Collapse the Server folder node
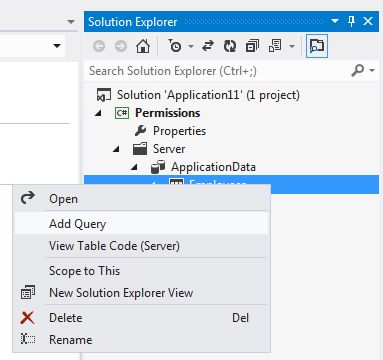Viewport: 383px width, 360px height. tap(116, 149)
